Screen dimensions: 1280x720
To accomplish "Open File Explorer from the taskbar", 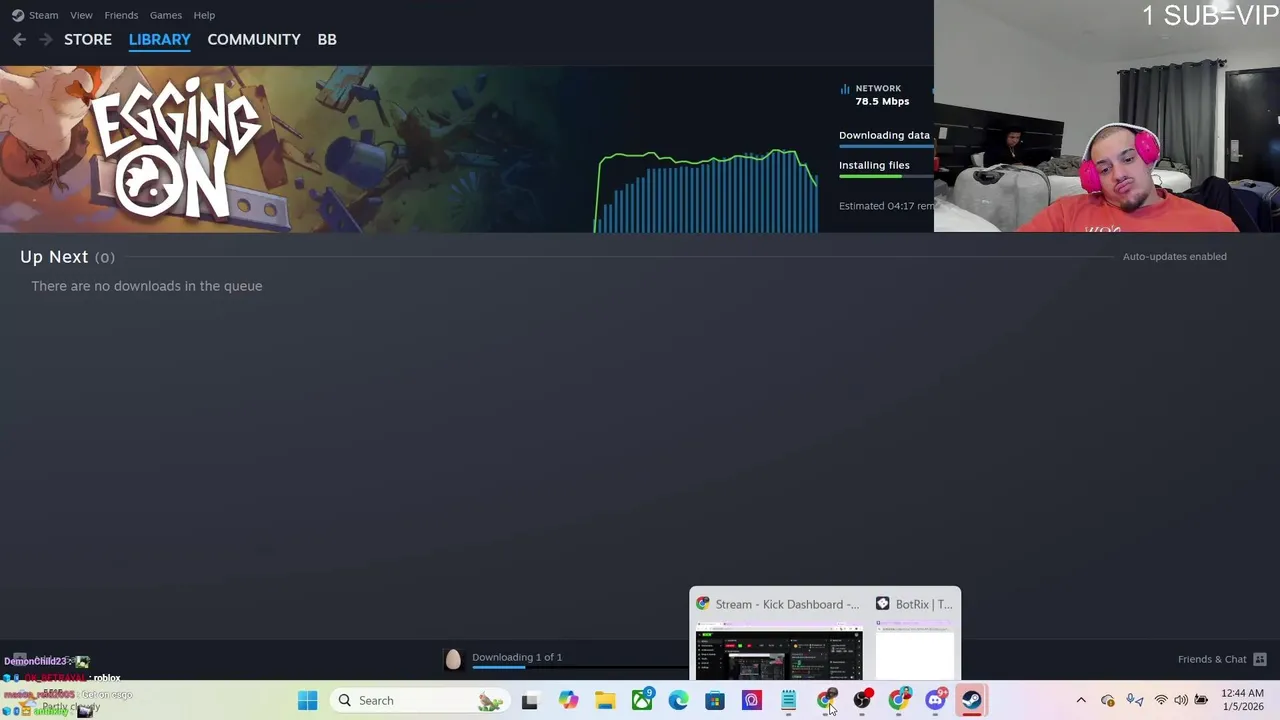I will [x=605, y=700].
